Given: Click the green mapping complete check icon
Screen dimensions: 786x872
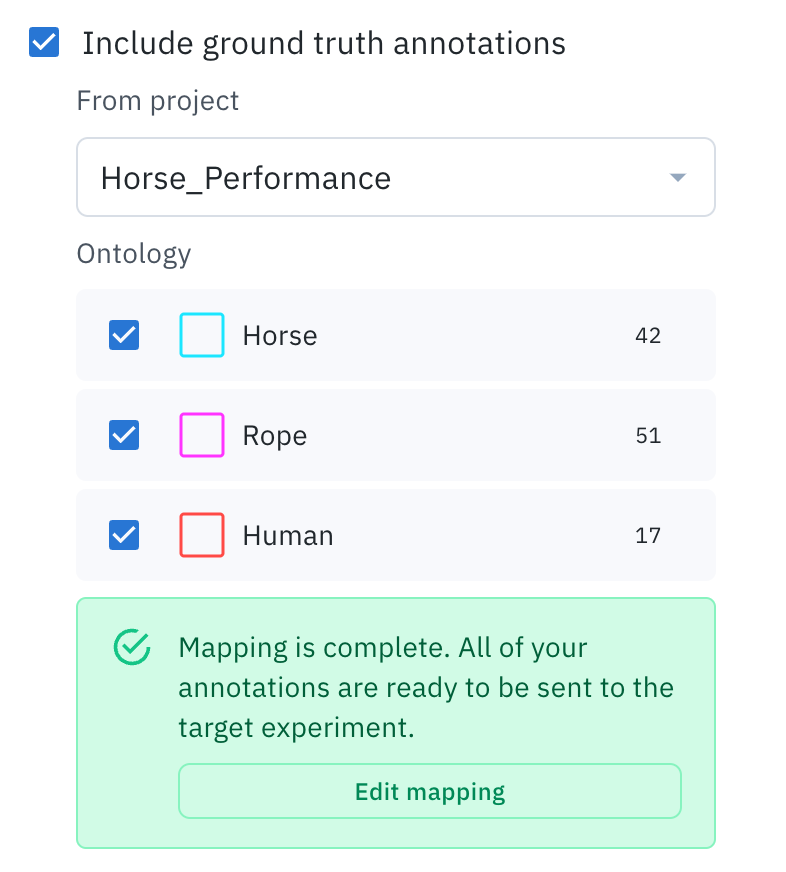Looking at the screenshot, I should (x=132, y=647).
